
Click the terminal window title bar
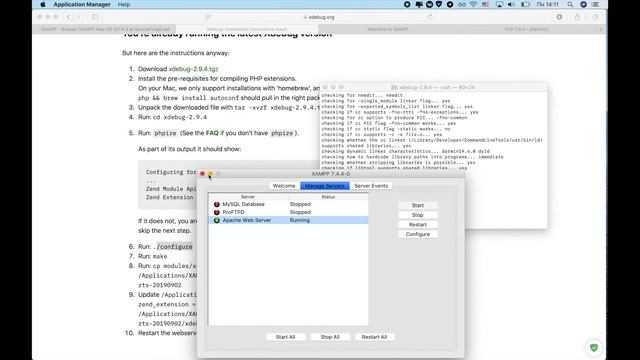(x=433, y=87)
